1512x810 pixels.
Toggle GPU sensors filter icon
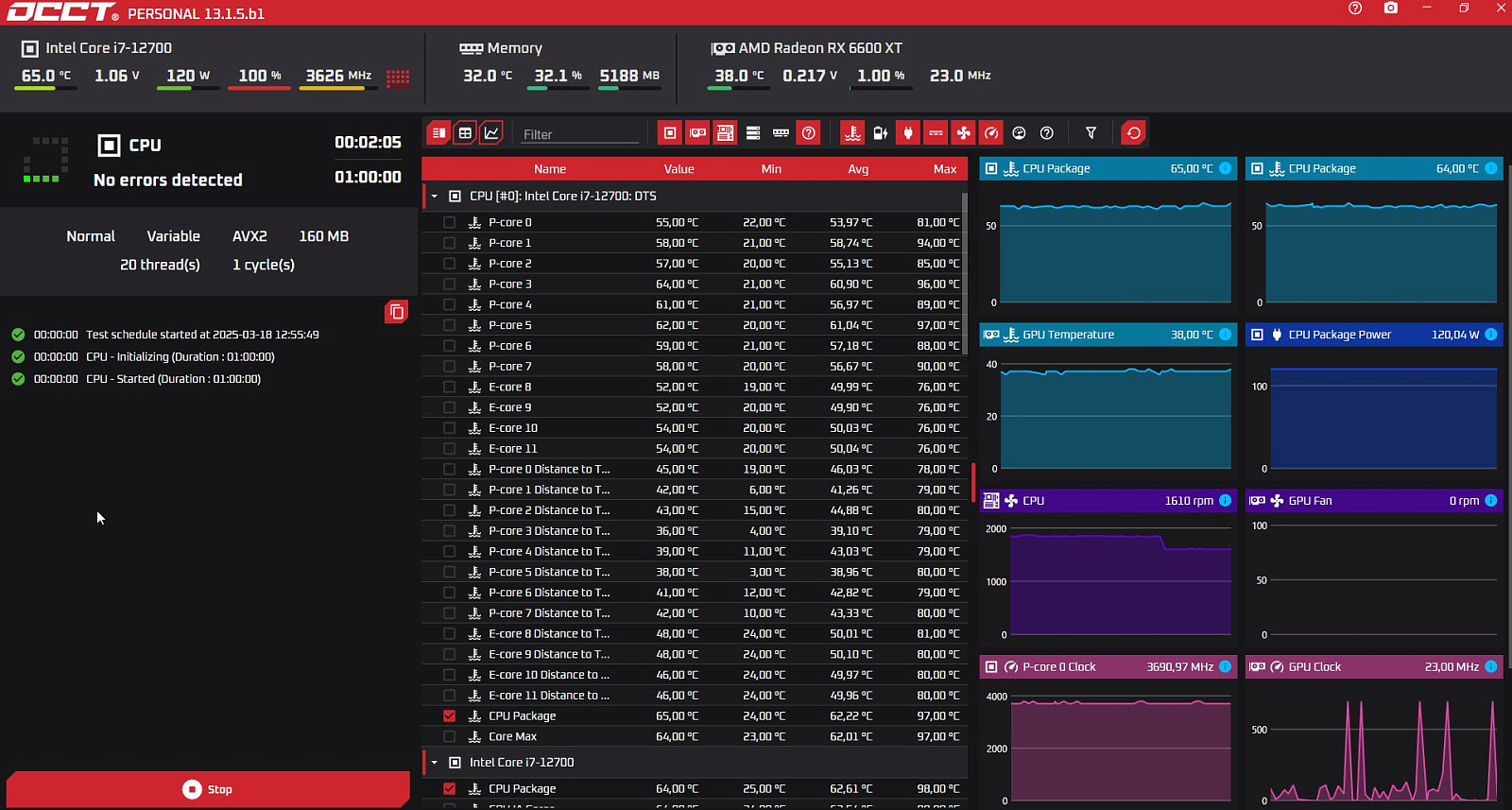[x=697, y=133]
